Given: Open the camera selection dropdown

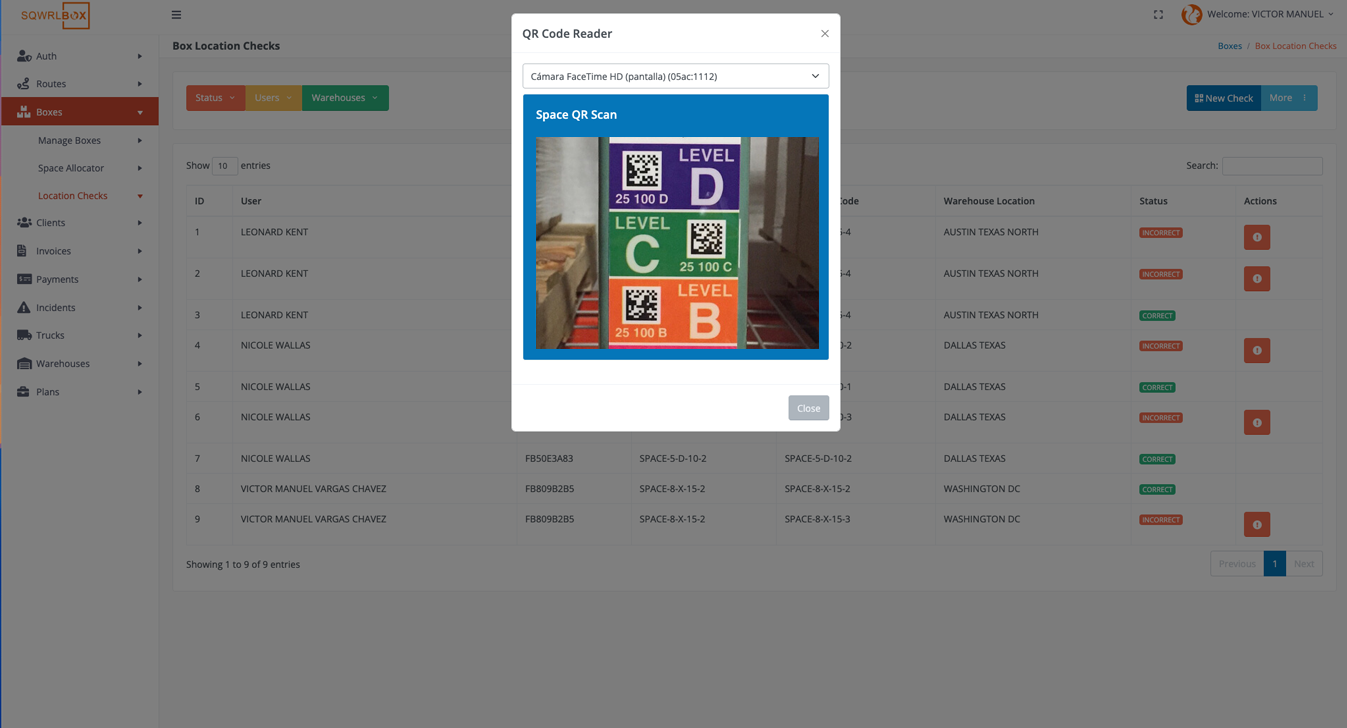Looking at the screenshot, I should pos(675,76).
